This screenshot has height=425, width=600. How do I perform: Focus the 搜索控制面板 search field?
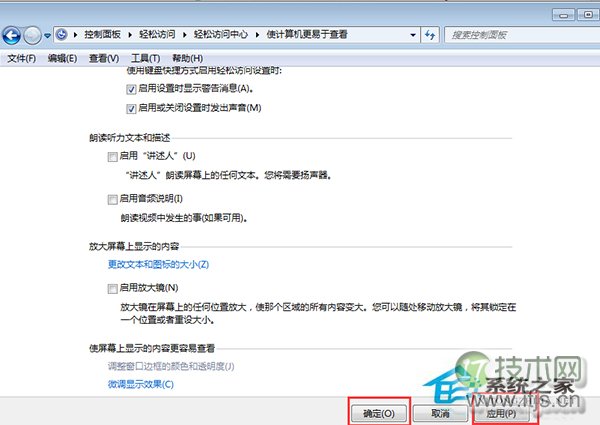(x=522, y=35)
